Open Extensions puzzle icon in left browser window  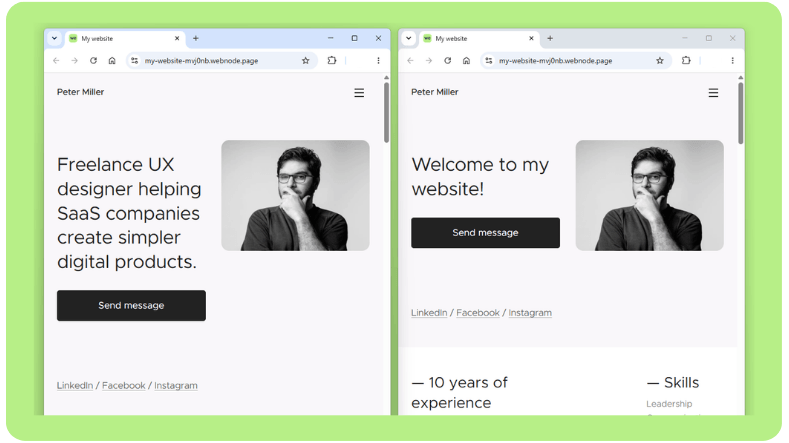point(332,60)
